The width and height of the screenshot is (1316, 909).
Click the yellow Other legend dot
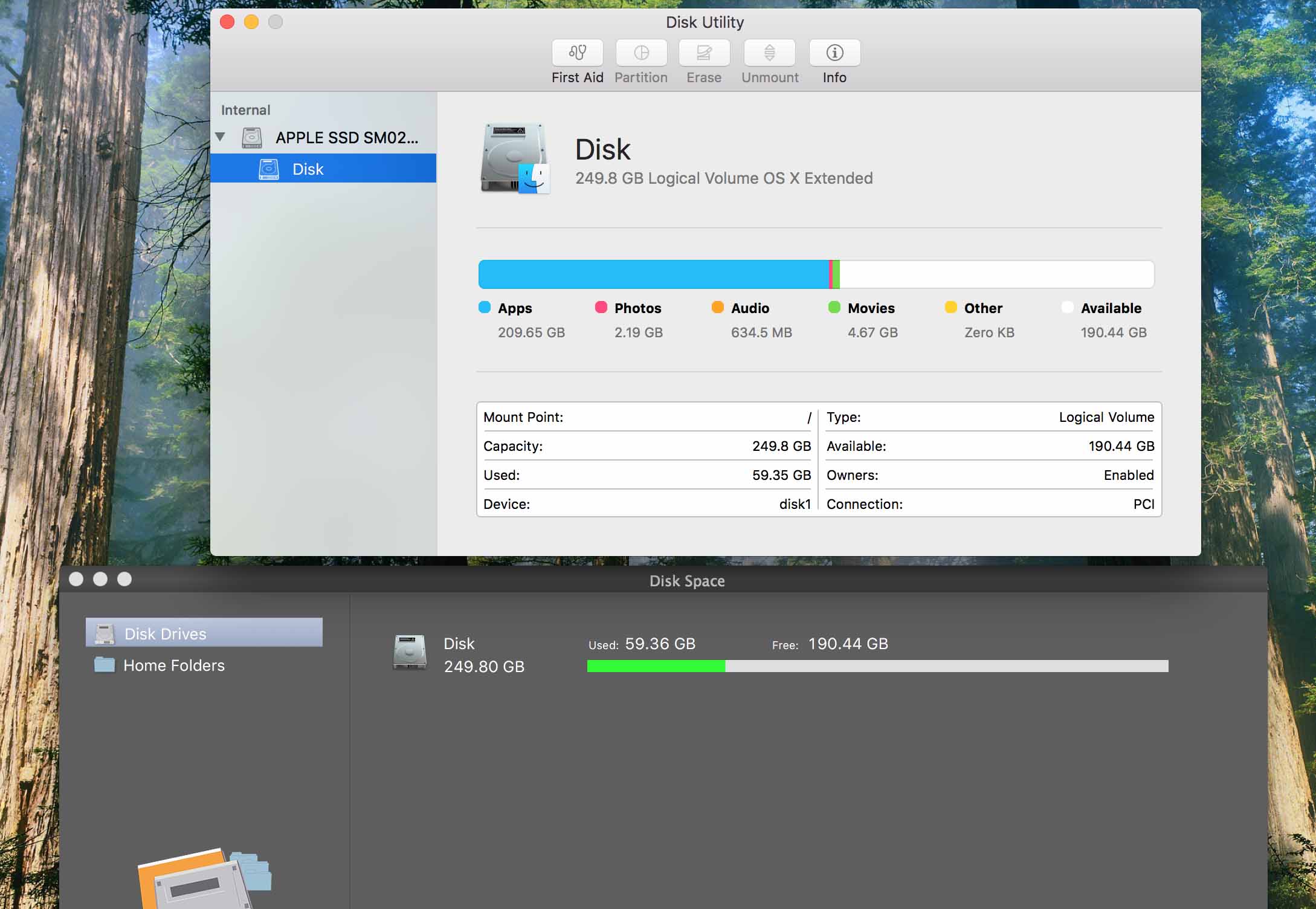951,307
